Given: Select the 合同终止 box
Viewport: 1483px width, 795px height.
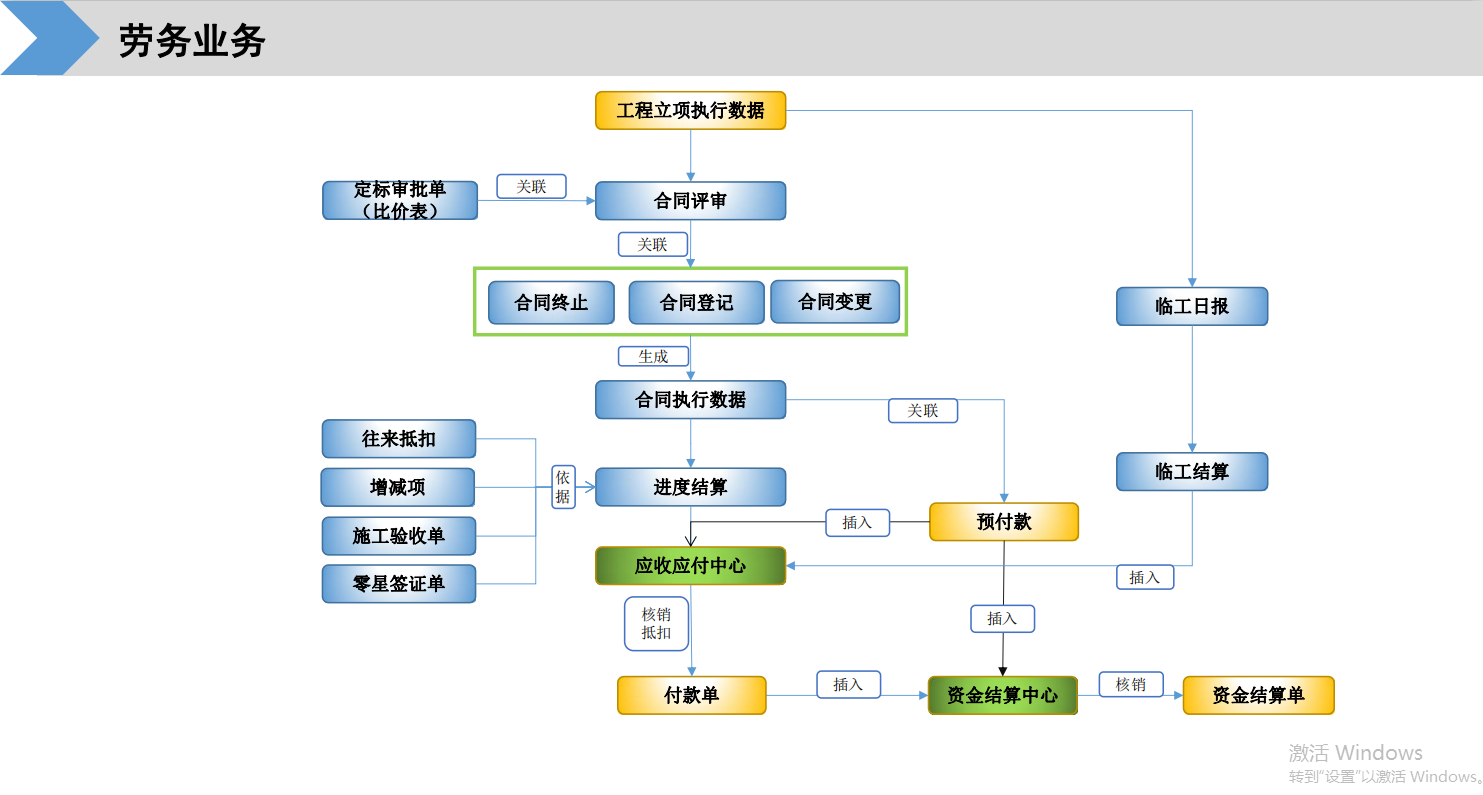Looking at the screenshot, I should [551, 302].
